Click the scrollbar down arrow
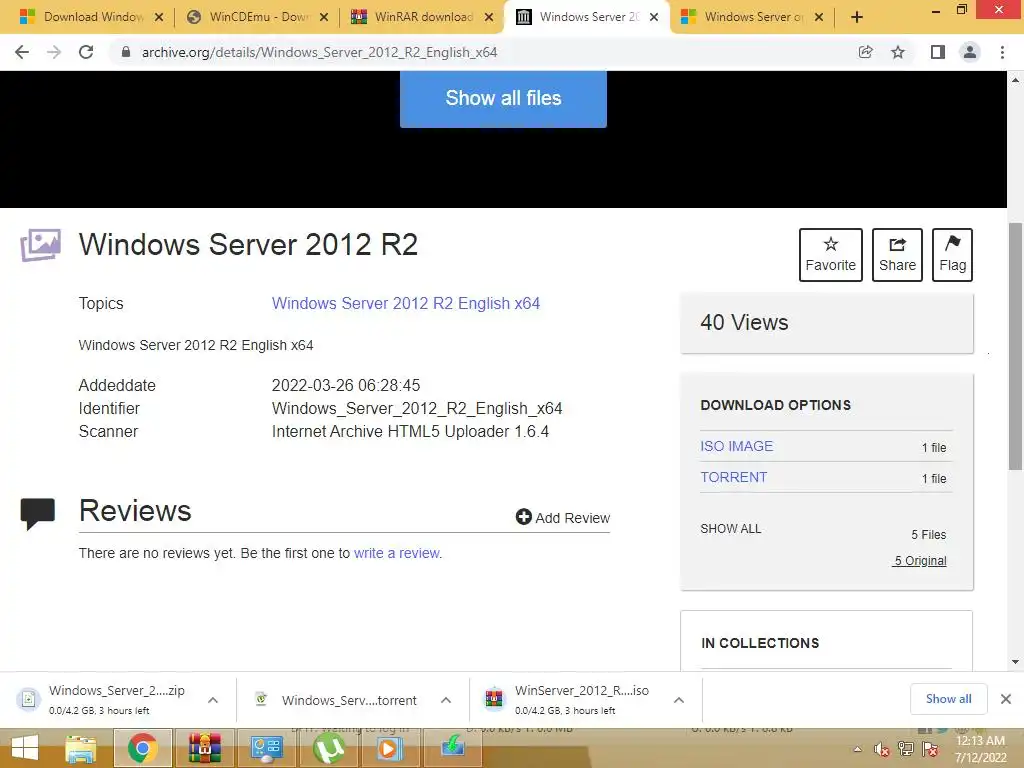Image resolution: width=1024 pixels, height=768 pixels. (x=1015, y=662)
